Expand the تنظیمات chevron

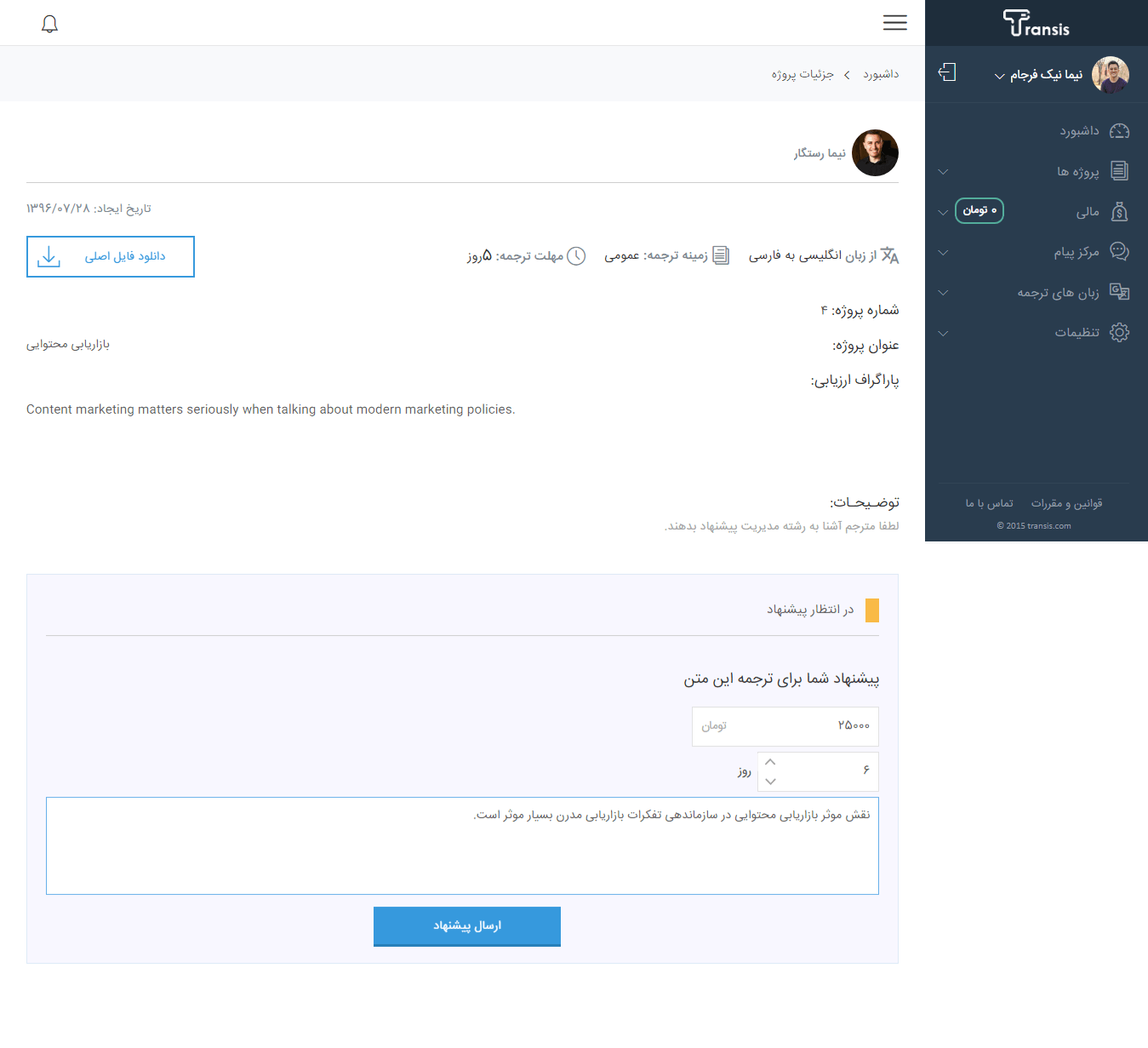[943, 334]
